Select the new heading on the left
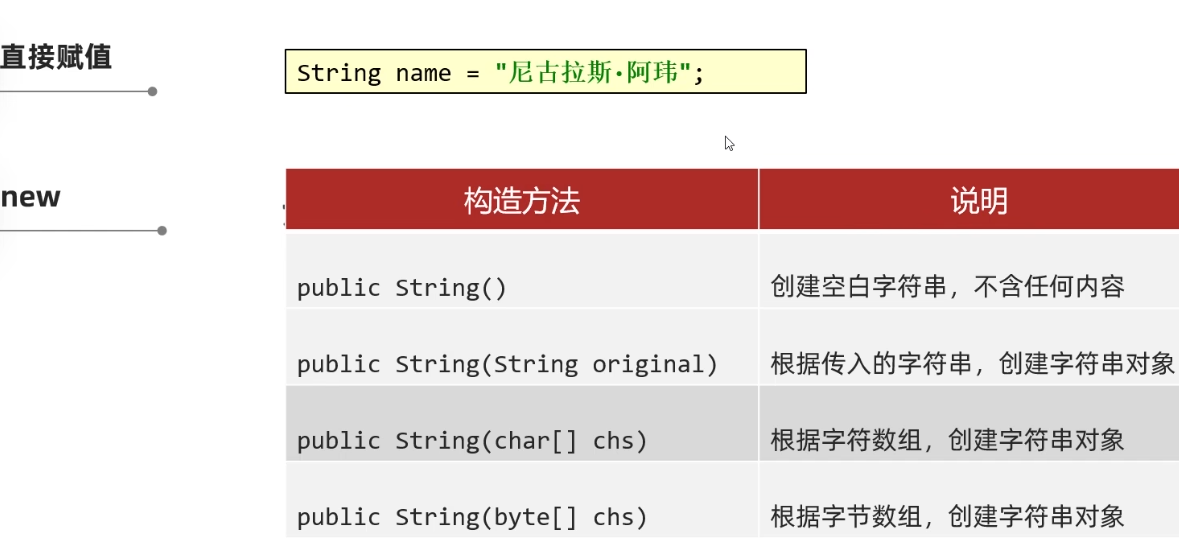This screenshot has width=1179, height=547. [31, 197]
